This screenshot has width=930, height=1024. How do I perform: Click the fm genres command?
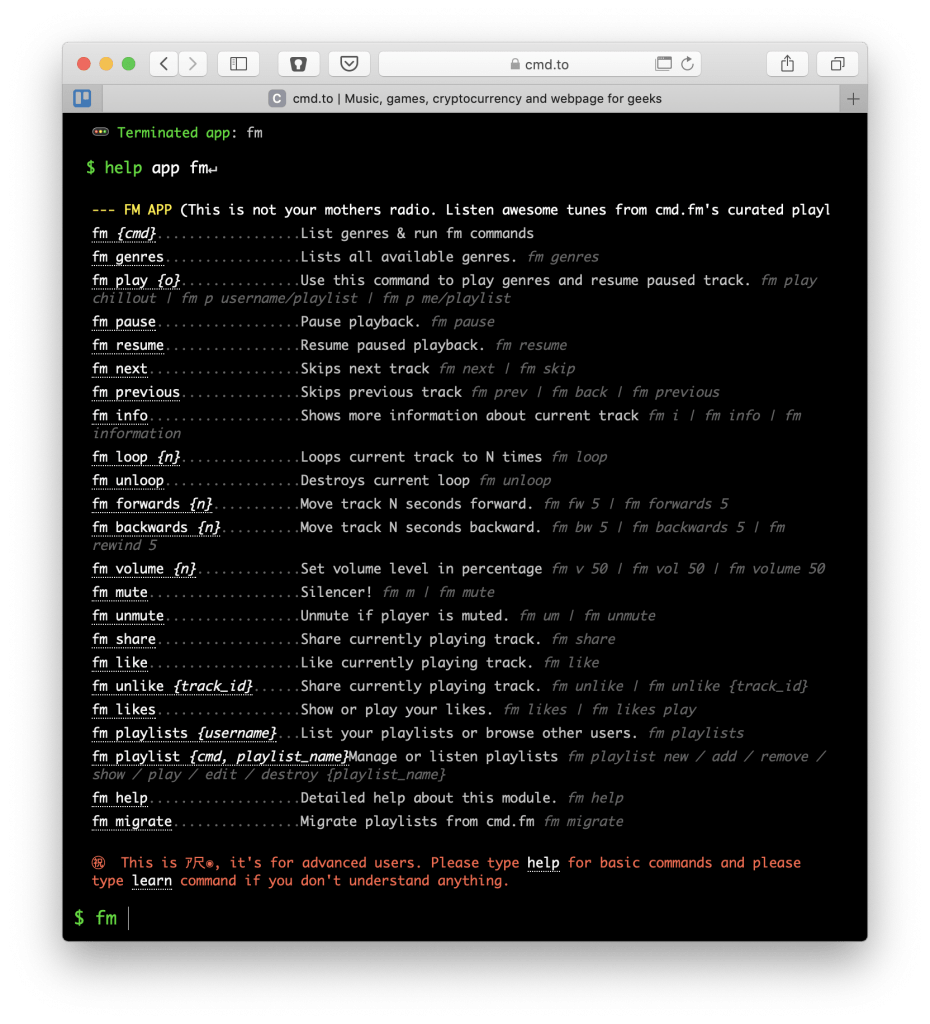click(128, 257)
